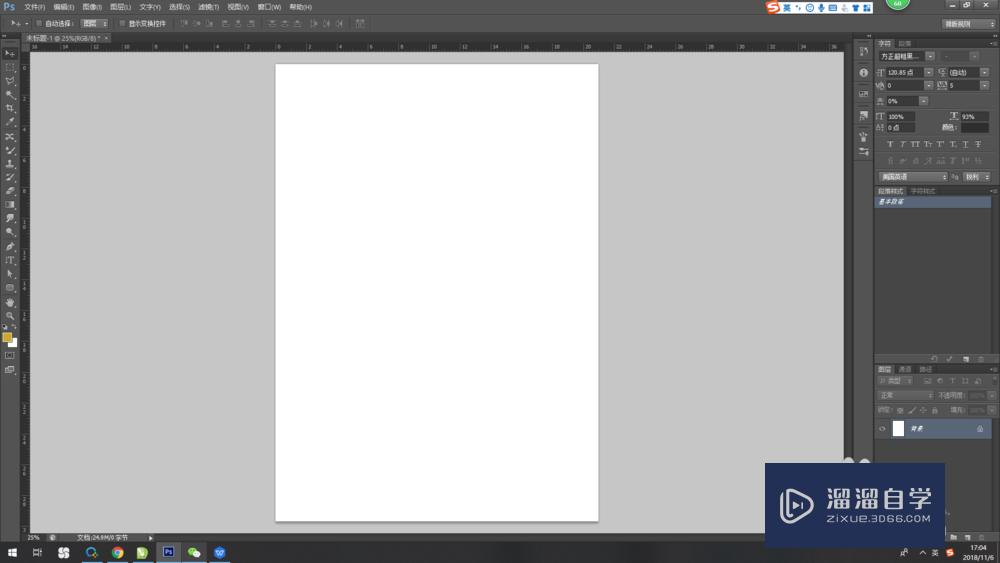Open the Filter menu
This screenshot has height=563, width=1000.
(209, 7)
